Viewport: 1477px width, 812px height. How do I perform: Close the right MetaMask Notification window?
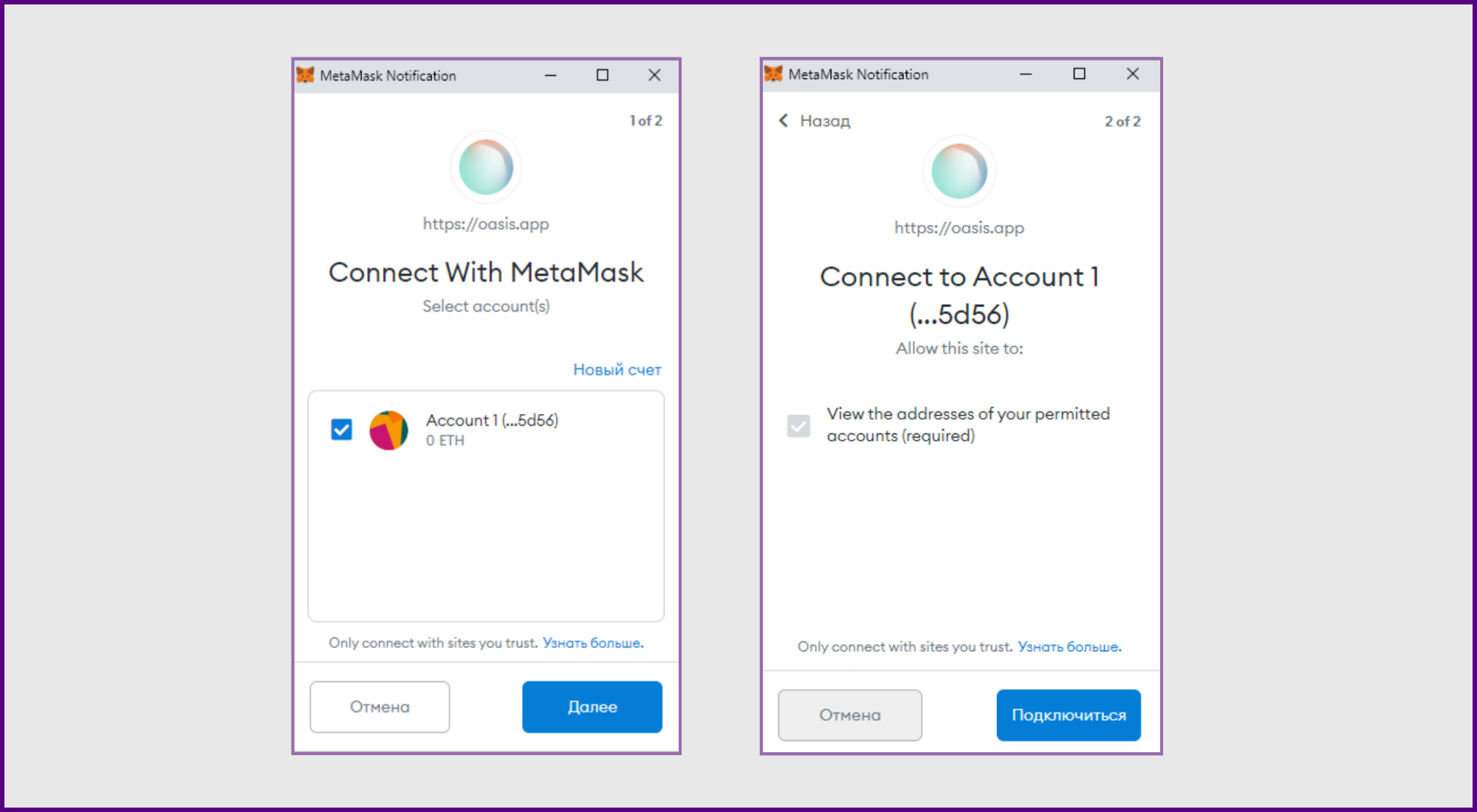click(x=1132, y=74)
